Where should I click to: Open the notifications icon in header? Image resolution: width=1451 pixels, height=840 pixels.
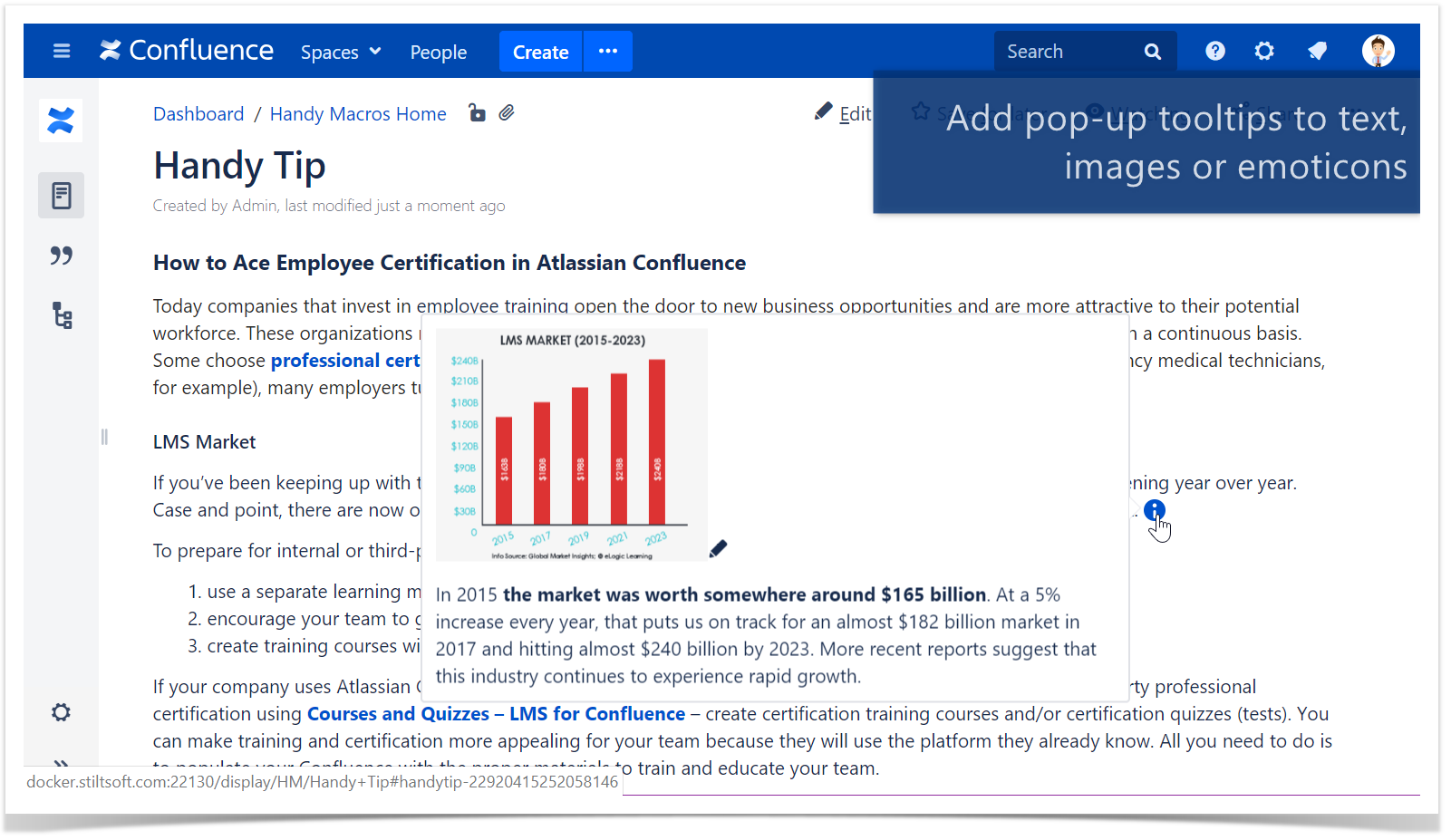pos(1318,52)
